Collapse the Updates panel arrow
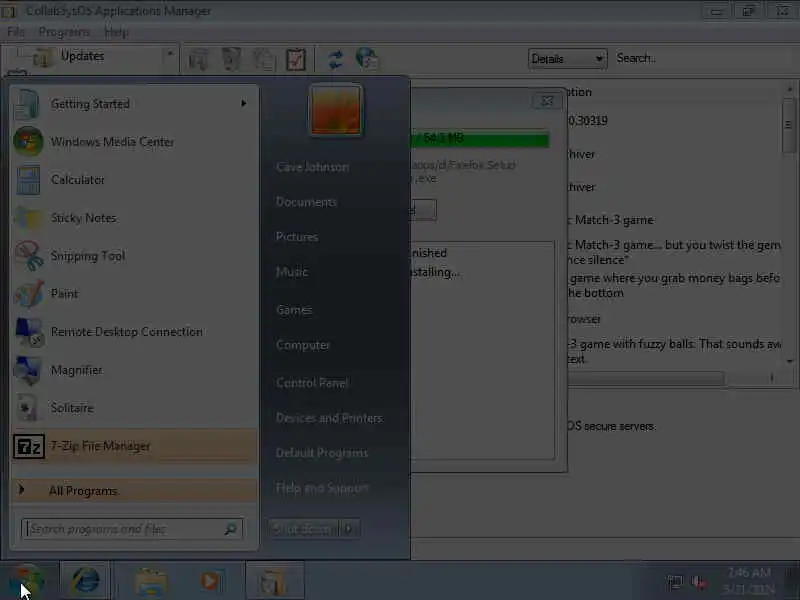This screenshot has height=600, width=800. [170, 54]
